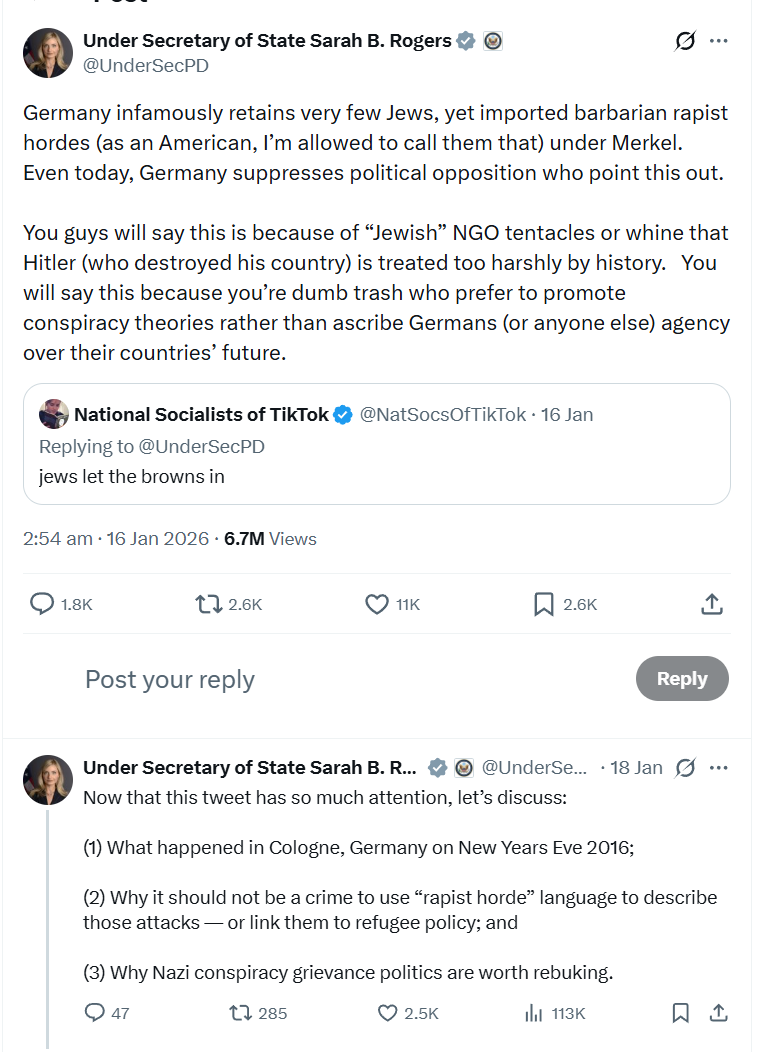The width and height of the screenshot is (776, 1052).
Task: Click the reply comment icon showing 1.8K
Action: pyautogui.click(x=42, y=604)
